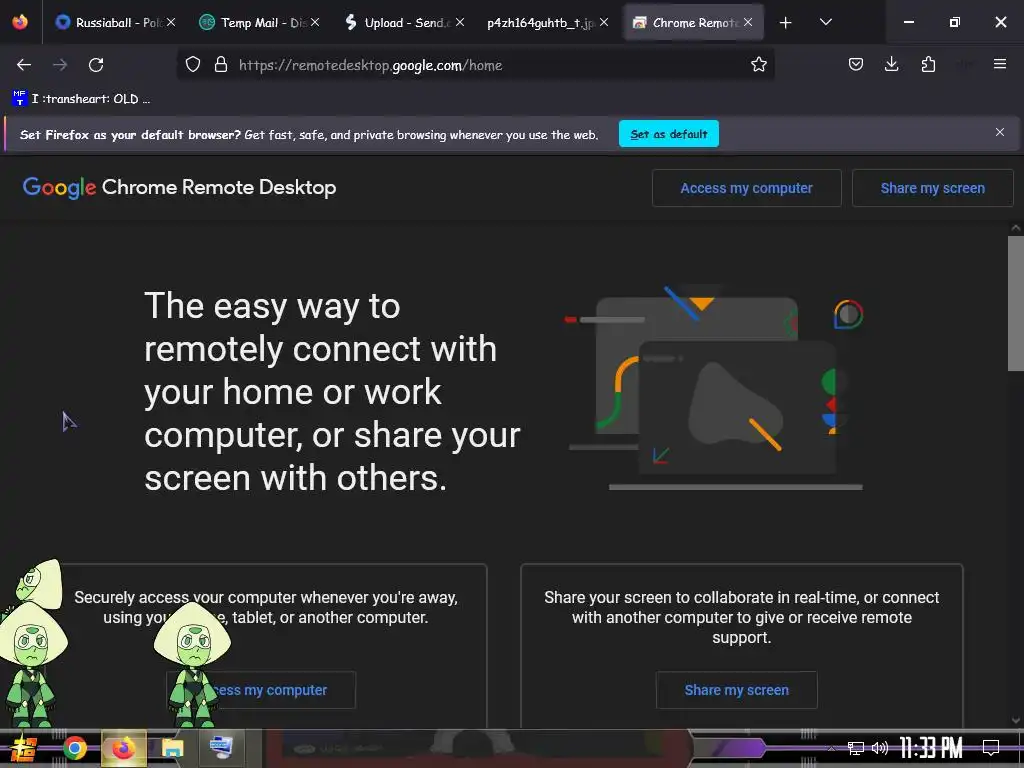Click the page vertical scrollbar thumb
The width and height of the screenshot is (1024, 768).
click(1016, 304)
